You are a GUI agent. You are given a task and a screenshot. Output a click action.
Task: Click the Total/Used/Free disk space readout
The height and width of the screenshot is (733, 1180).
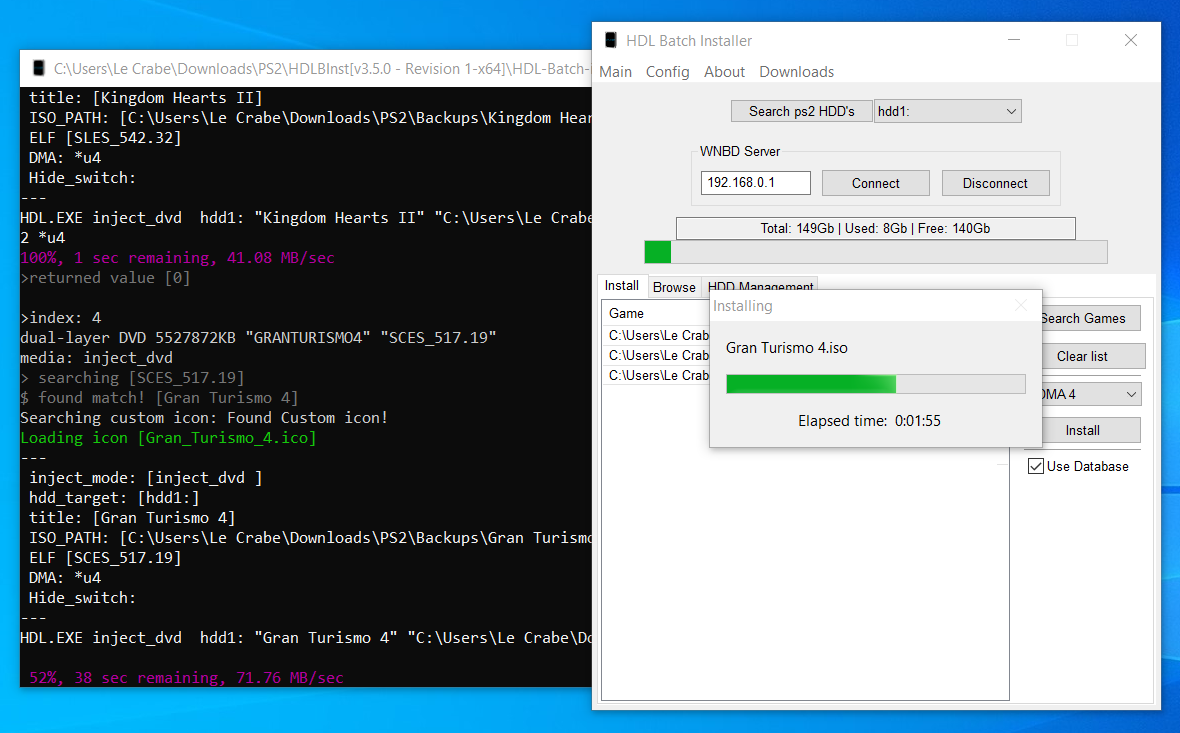(875, 228)
